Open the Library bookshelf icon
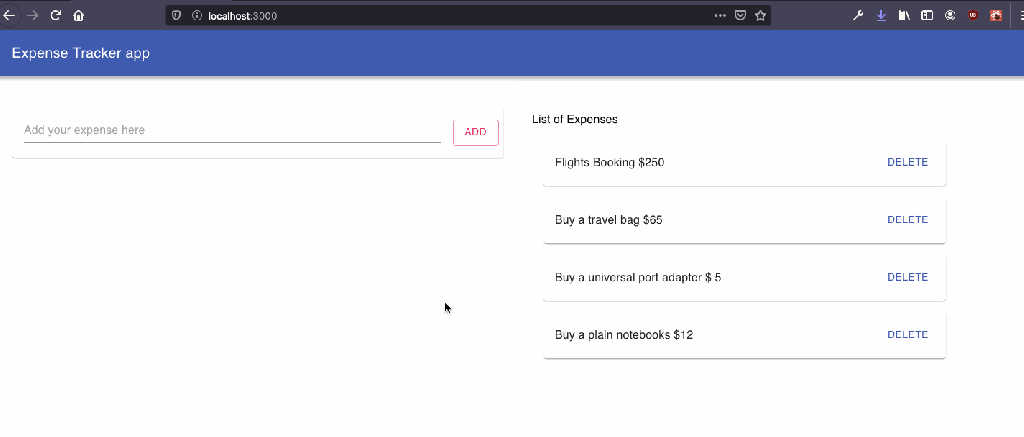This screenshot has height=437, width=1024. pos(904,15)
